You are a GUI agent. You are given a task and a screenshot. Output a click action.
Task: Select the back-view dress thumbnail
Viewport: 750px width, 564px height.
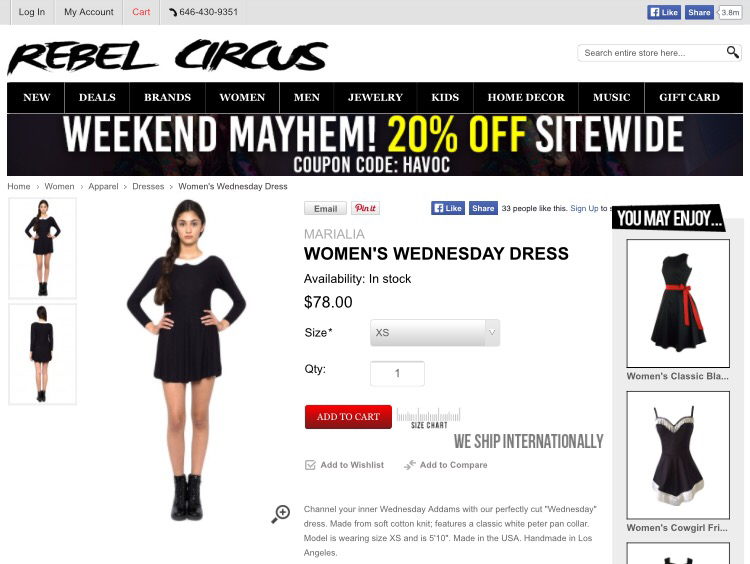pyautogui.click(x=43, y=354)
